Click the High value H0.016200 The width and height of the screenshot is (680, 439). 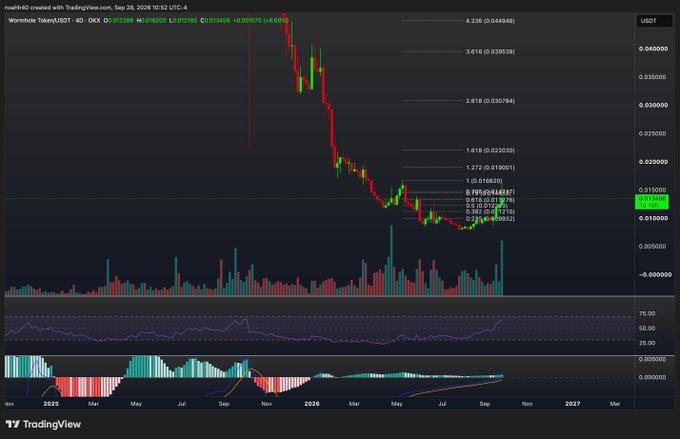point(151,20)
